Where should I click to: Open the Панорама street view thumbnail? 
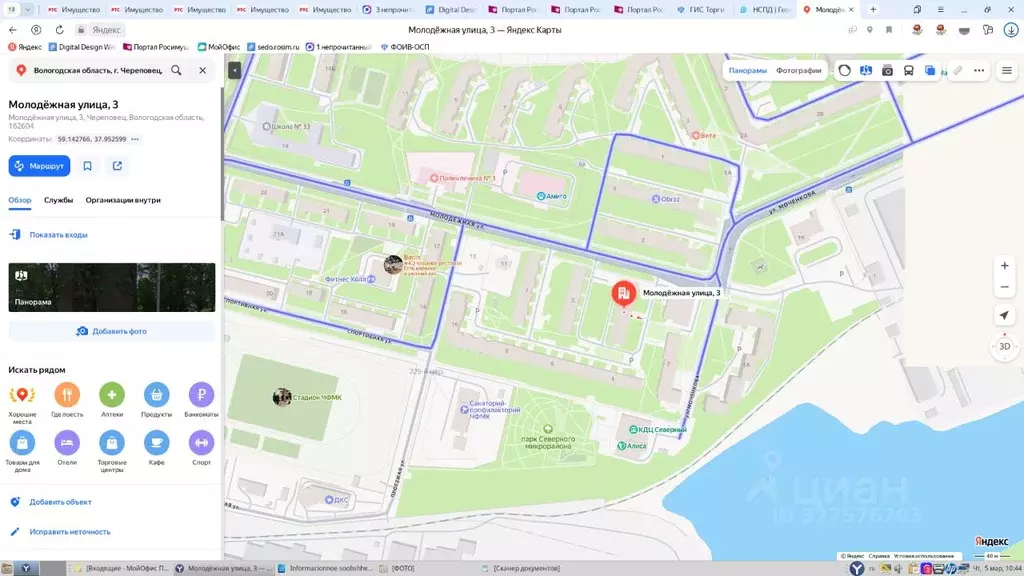(112, 287)
